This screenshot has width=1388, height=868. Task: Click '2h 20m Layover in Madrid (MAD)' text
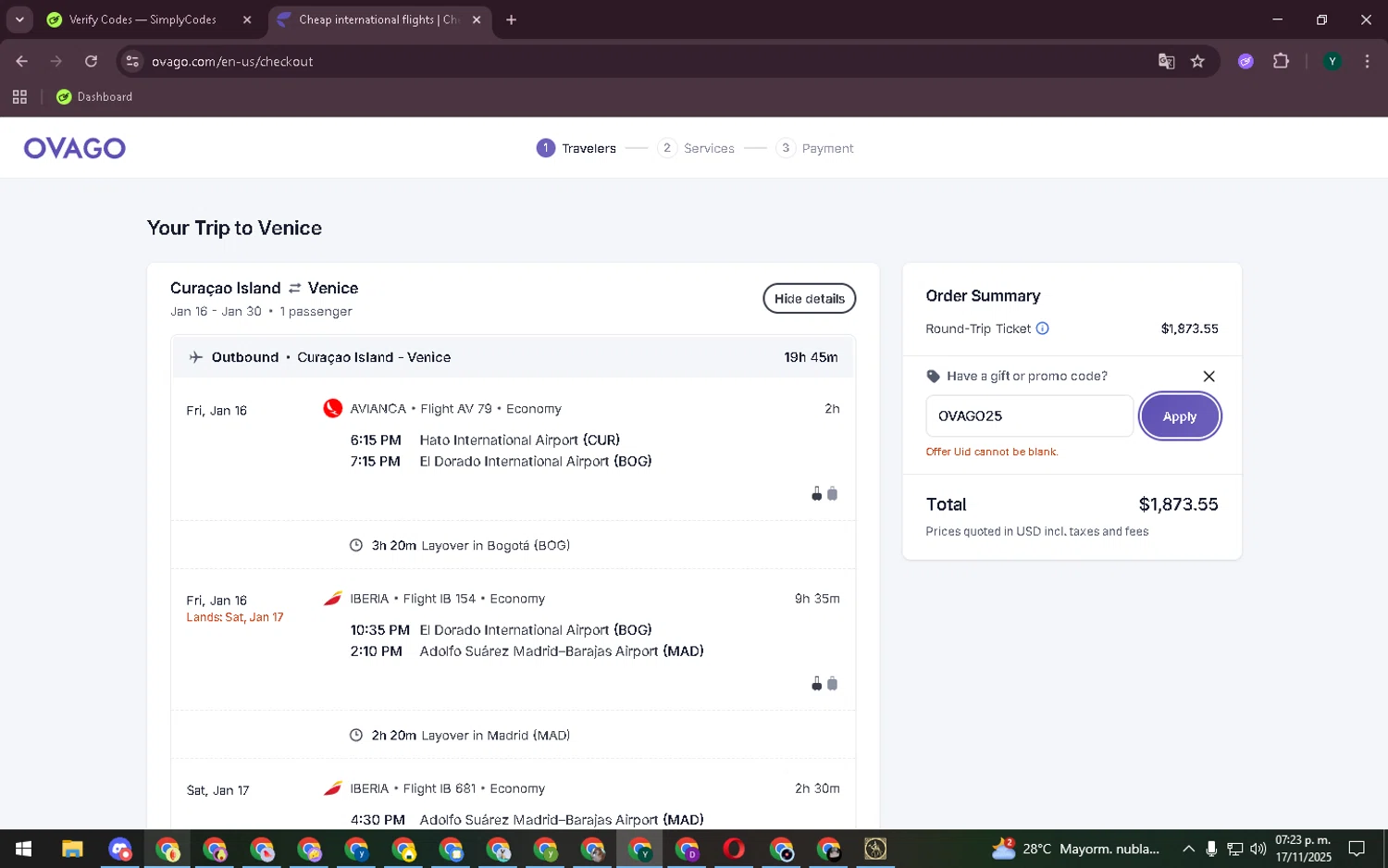[471, 736]
